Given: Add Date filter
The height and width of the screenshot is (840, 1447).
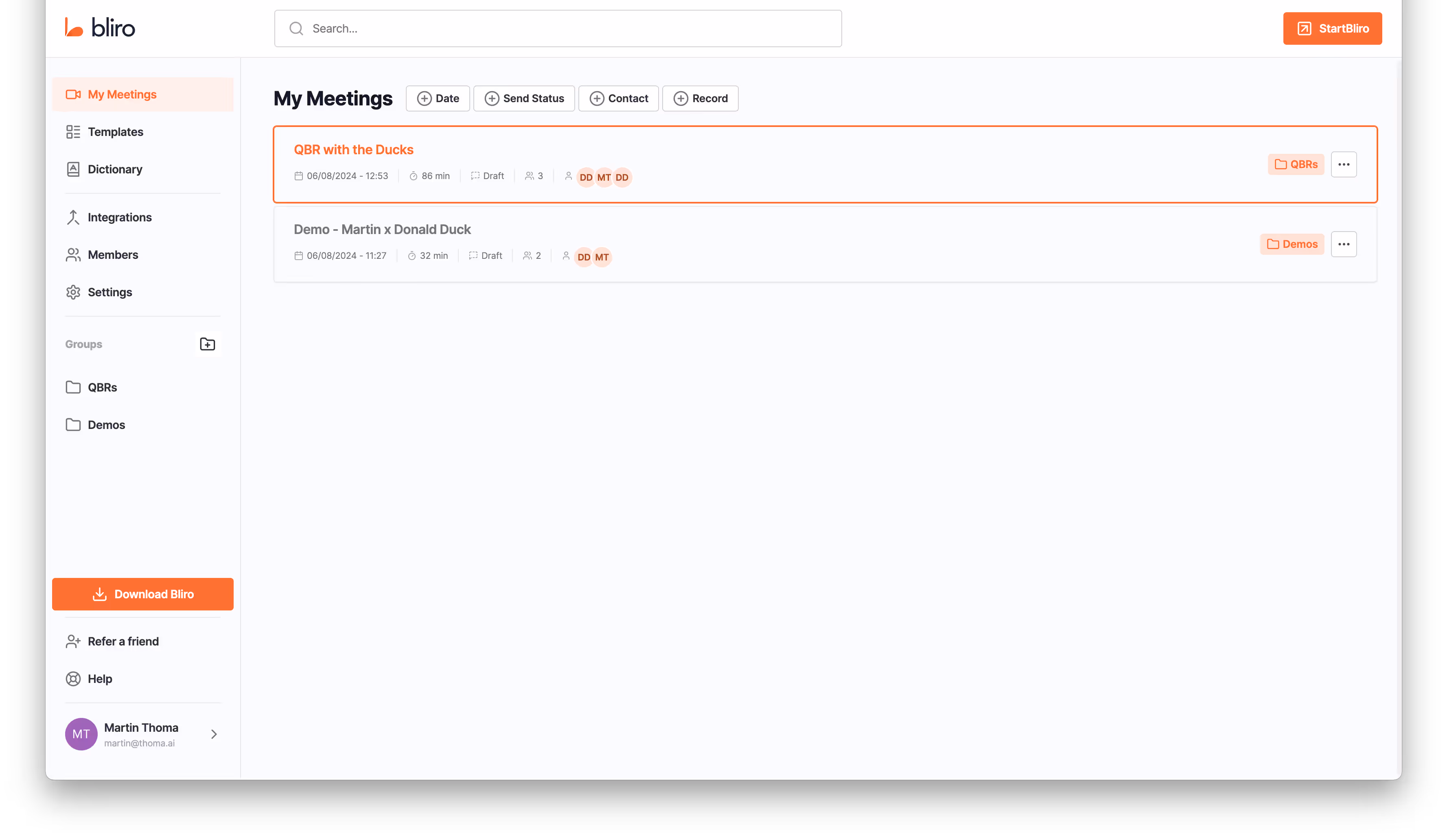Looking at the screenshot, I should tap(438, 98).
